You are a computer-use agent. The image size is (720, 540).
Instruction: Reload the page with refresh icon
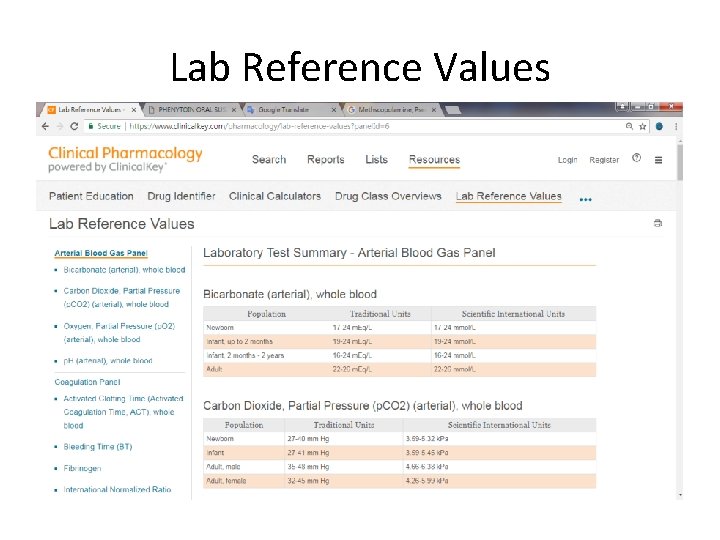(x=74, y=126)
